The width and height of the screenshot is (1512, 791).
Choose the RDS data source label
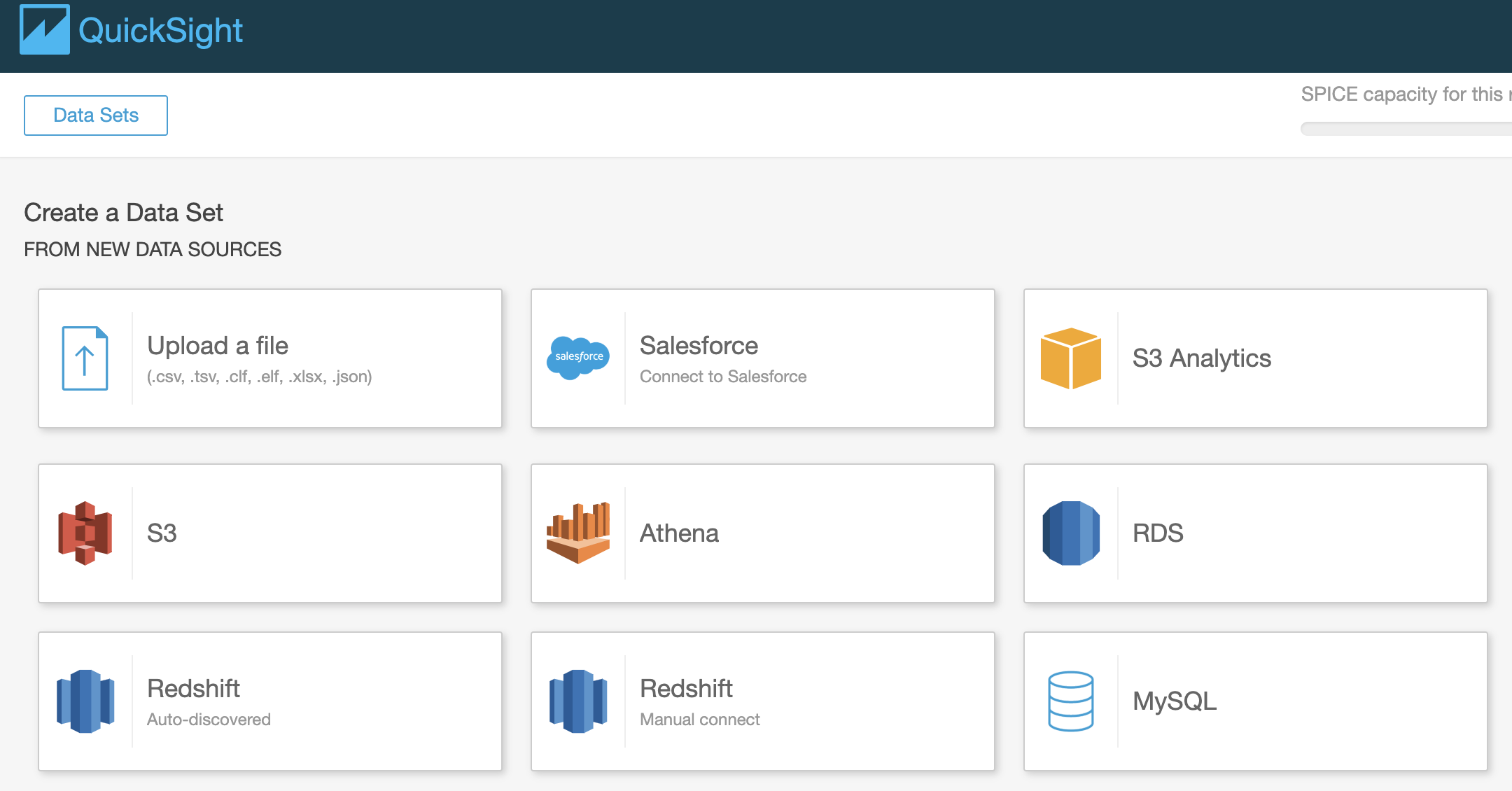coord(1158,533)
